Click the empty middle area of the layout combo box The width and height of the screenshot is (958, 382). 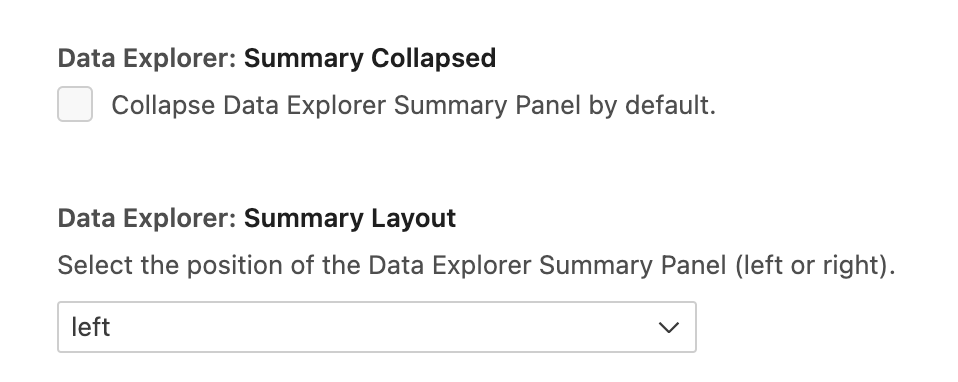click(379, 327)
